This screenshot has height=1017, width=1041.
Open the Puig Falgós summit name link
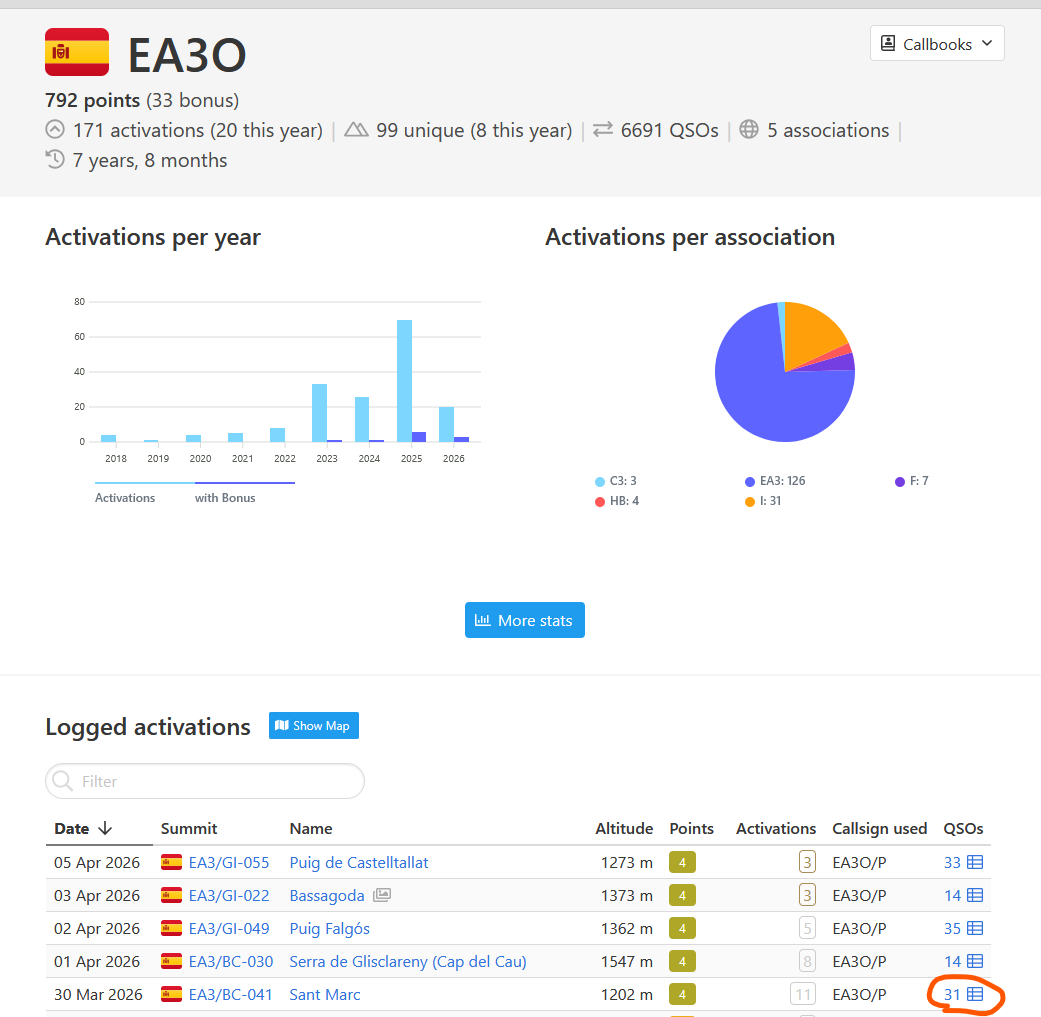click(329, 928)
